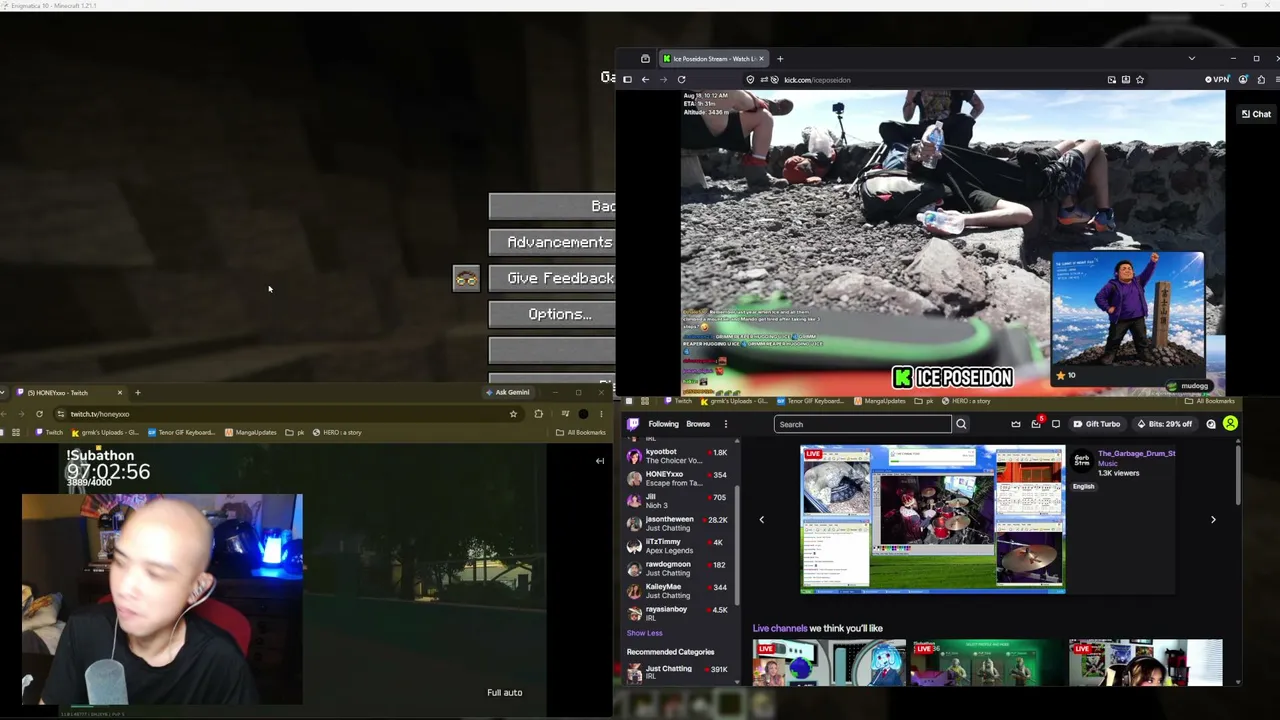Viewport: 1280px width, 720px height.
Task: Open Jill channel in Twitch sidebar
Action: 680,501
